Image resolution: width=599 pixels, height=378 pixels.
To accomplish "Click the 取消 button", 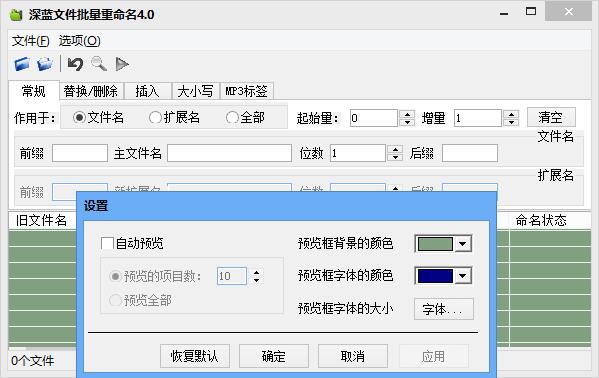I will [x=353, y=356].
